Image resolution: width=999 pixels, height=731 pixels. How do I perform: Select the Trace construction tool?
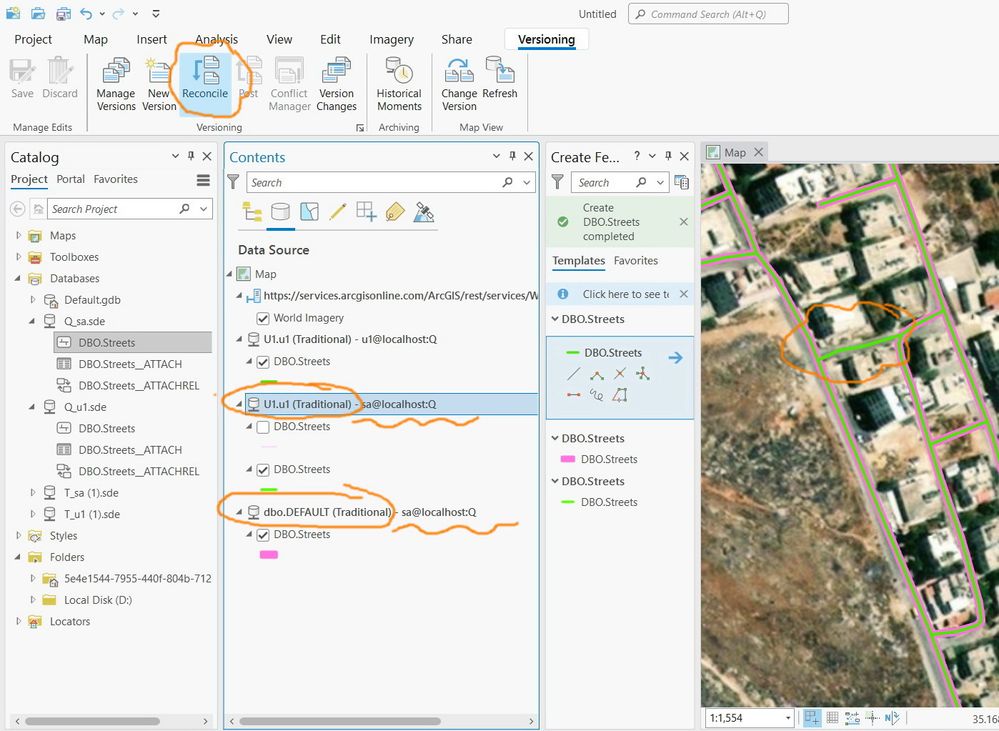620,395
